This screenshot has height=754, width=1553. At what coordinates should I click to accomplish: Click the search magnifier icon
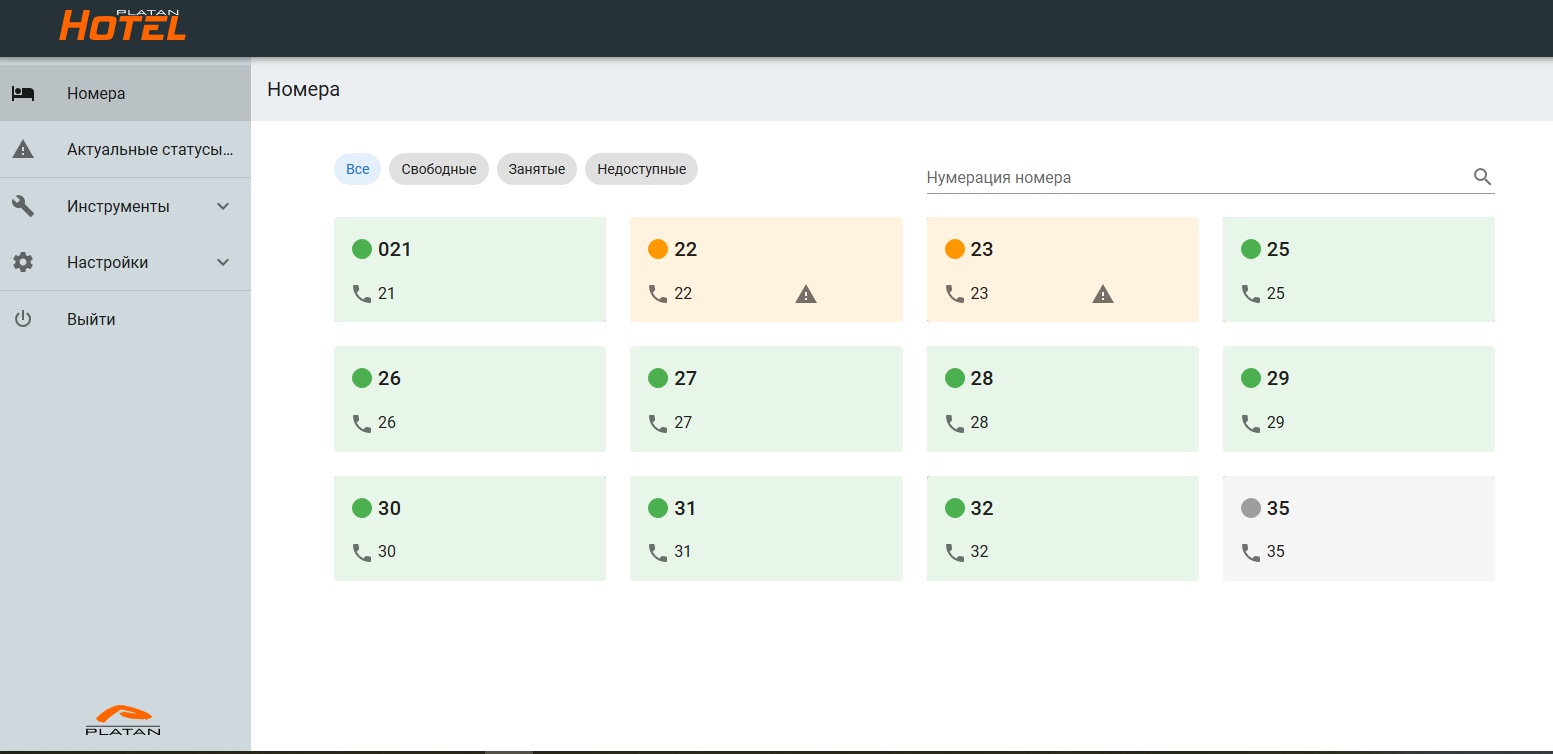click(x=1482, y=177)
